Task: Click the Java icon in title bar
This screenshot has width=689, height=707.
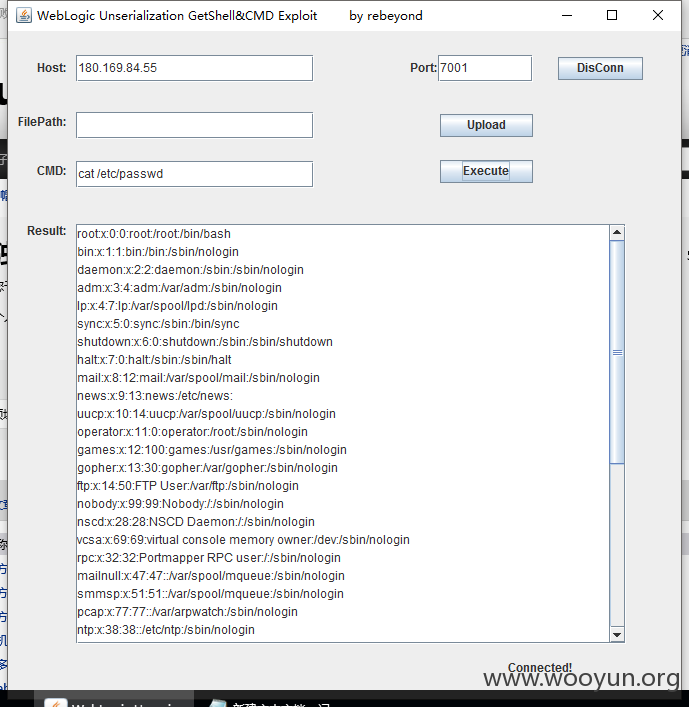Action: pyautogui.click(x=24, y=15)
